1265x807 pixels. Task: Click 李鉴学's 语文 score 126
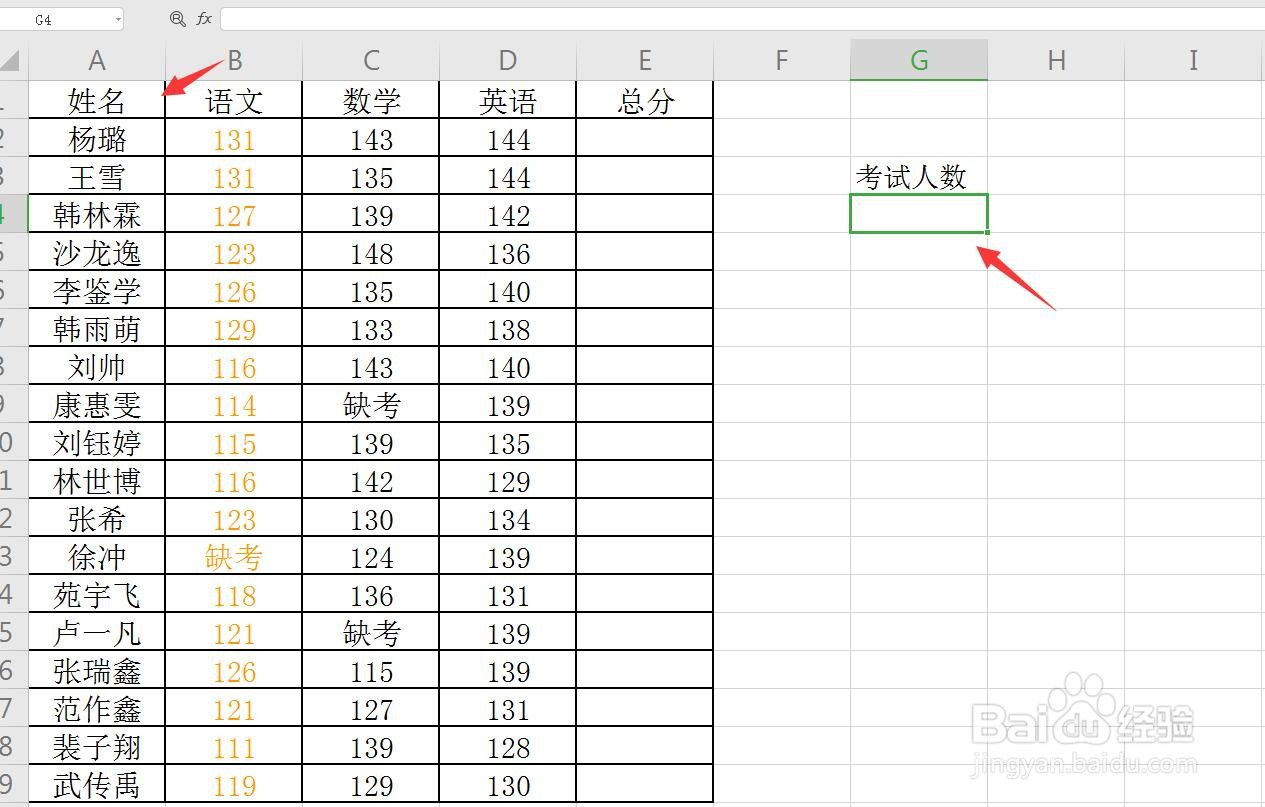click(234, 290)
